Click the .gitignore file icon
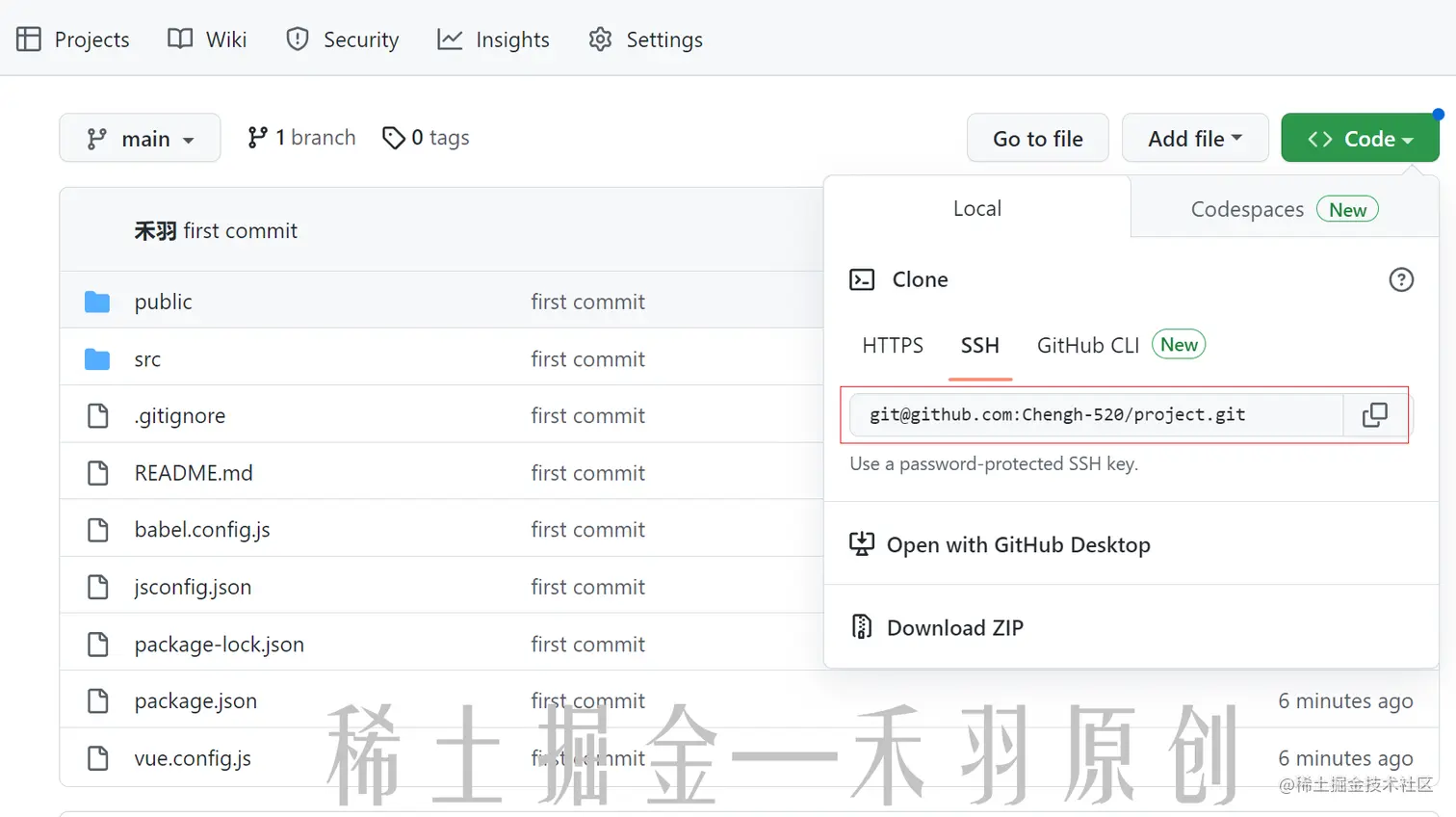 [97, 415]
